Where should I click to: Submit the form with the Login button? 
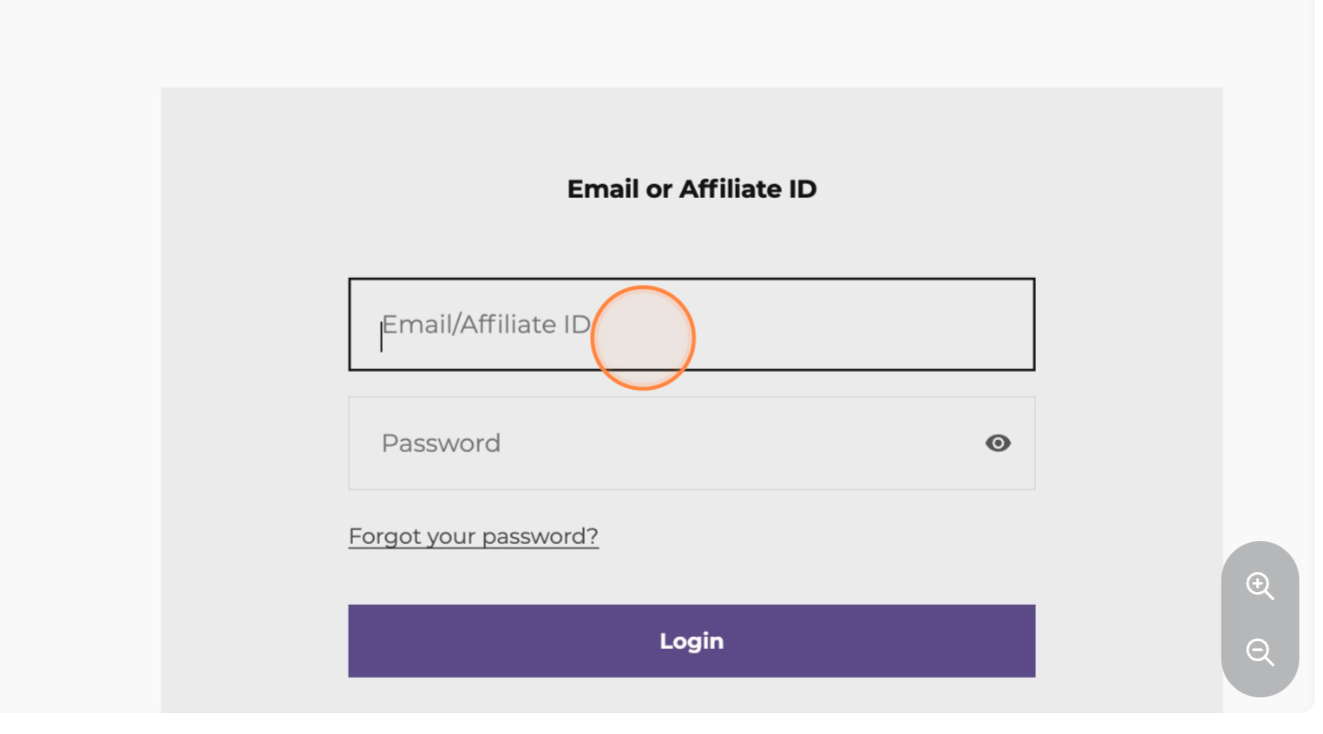pos(691,641)
